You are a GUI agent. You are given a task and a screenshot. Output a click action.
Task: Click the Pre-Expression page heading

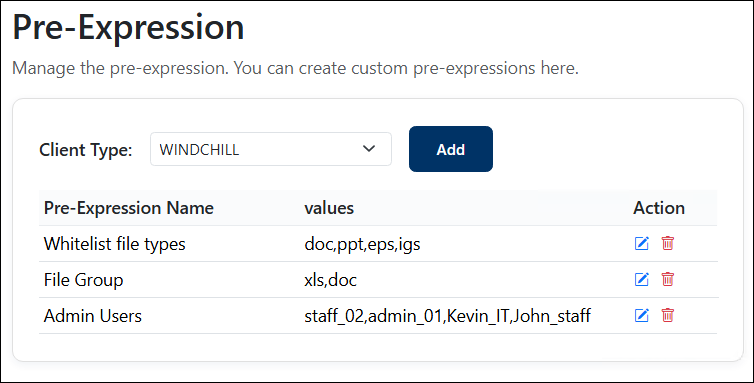[128, 27]
